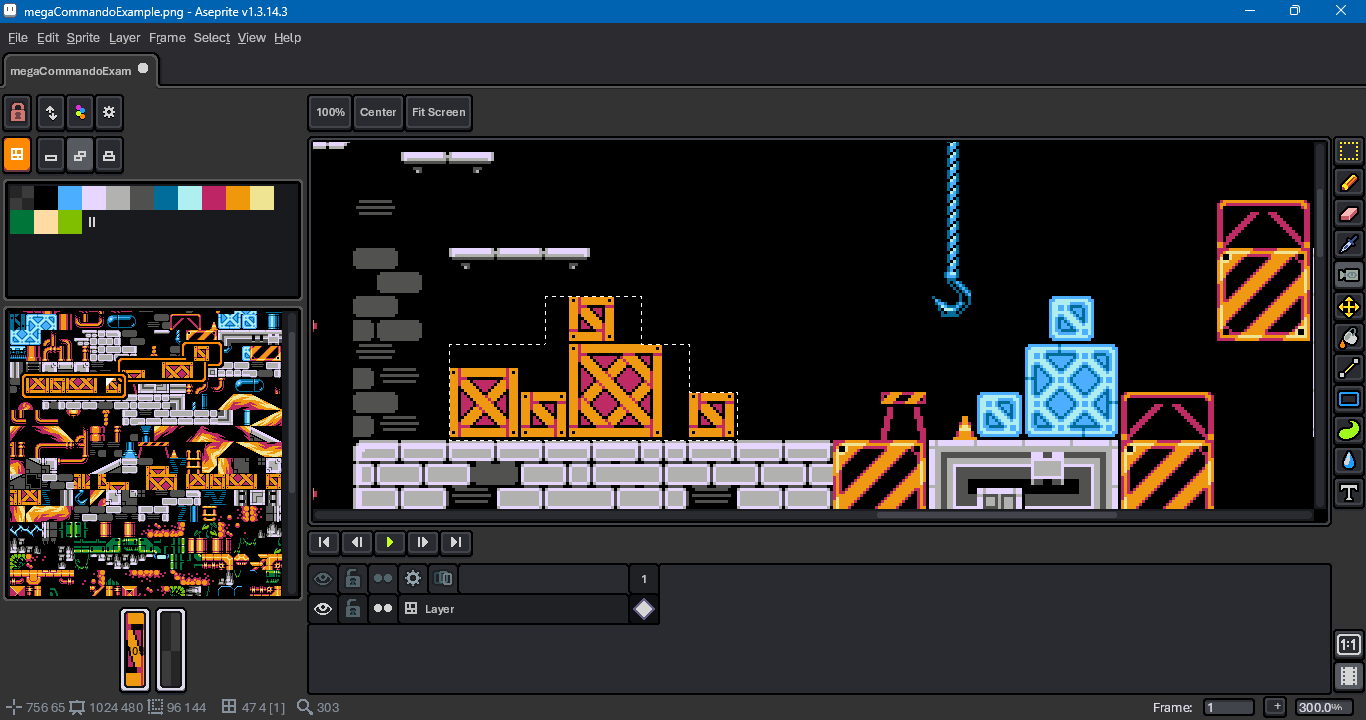Screen dimensions: 1366x720
Task: Select the Rectangular Marquee tool
Action: pyautogui.click(x=1349, y=152)
